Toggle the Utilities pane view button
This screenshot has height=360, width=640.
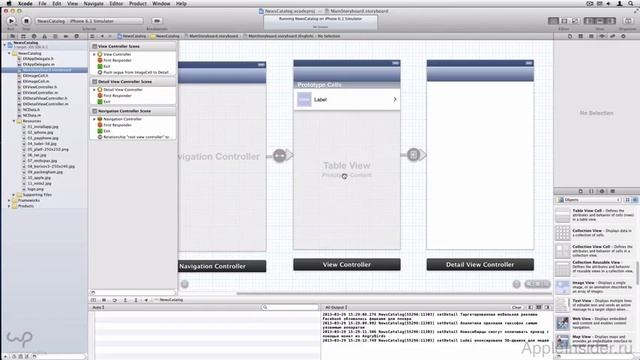tap(611, 21)
